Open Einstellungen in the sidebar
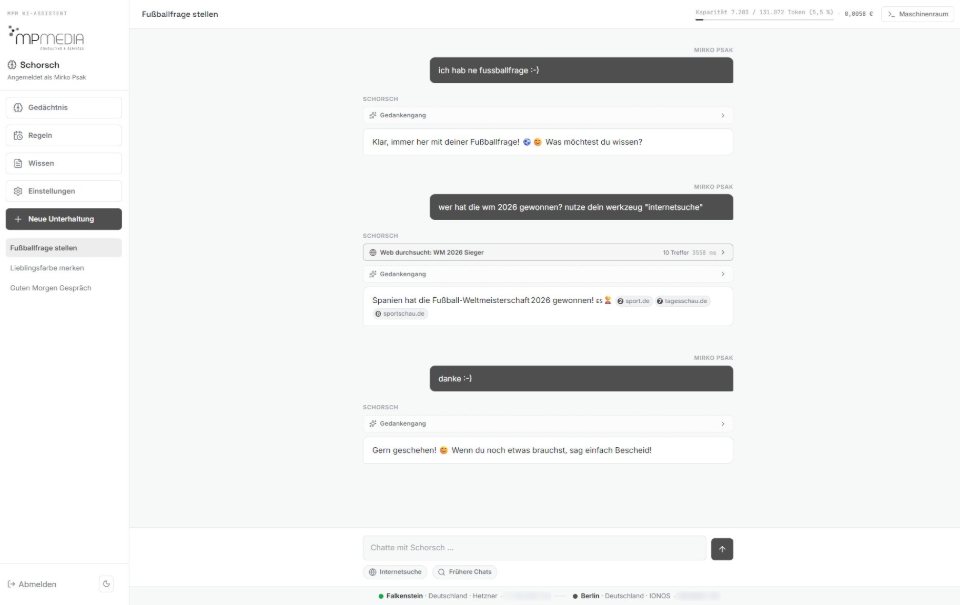The width and height of the screenshot is (960, 605). 64,191
